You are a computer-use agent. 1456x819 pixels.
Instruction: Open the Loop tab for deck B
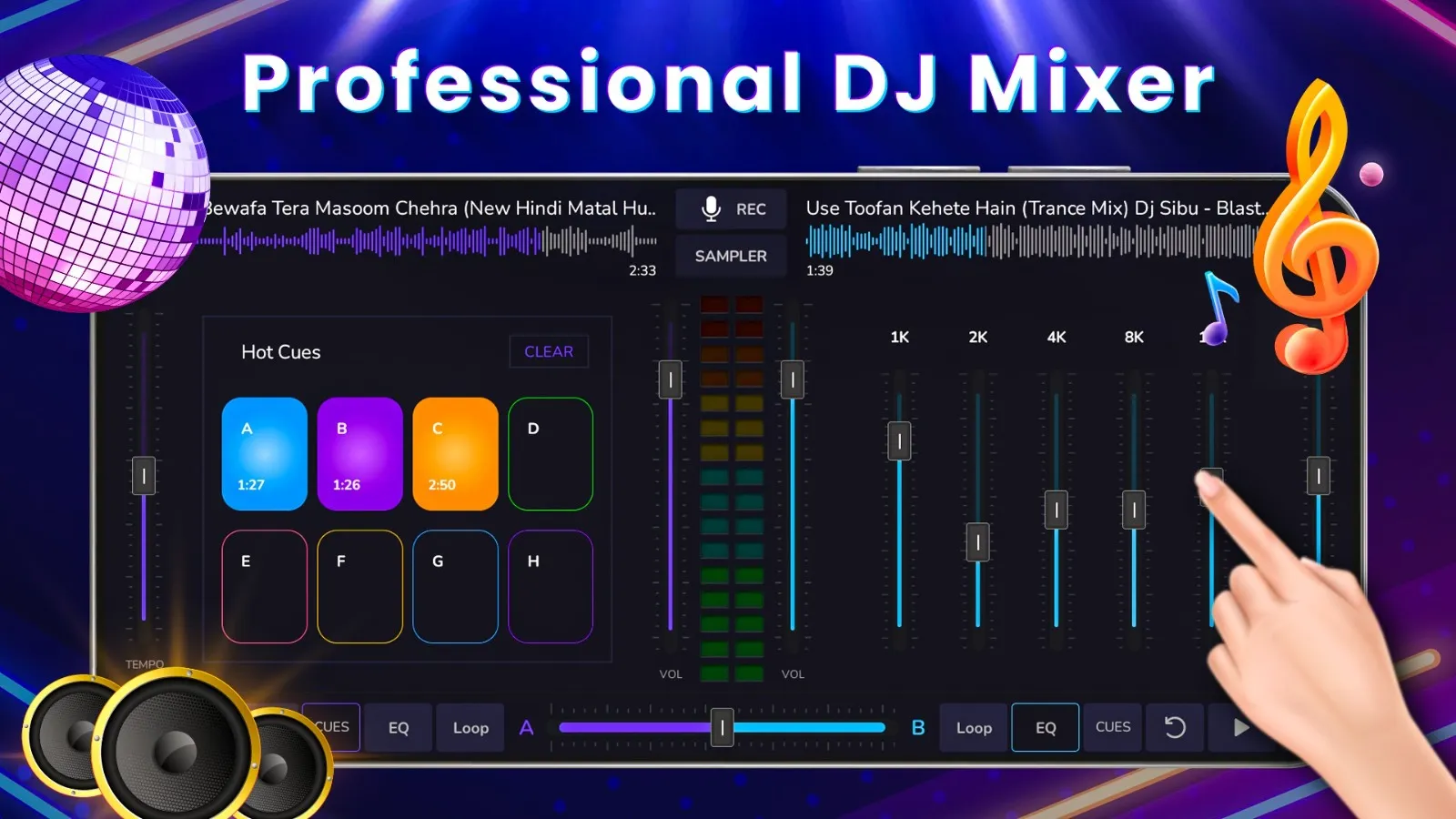pyautogui.click(x=974, y=728)
